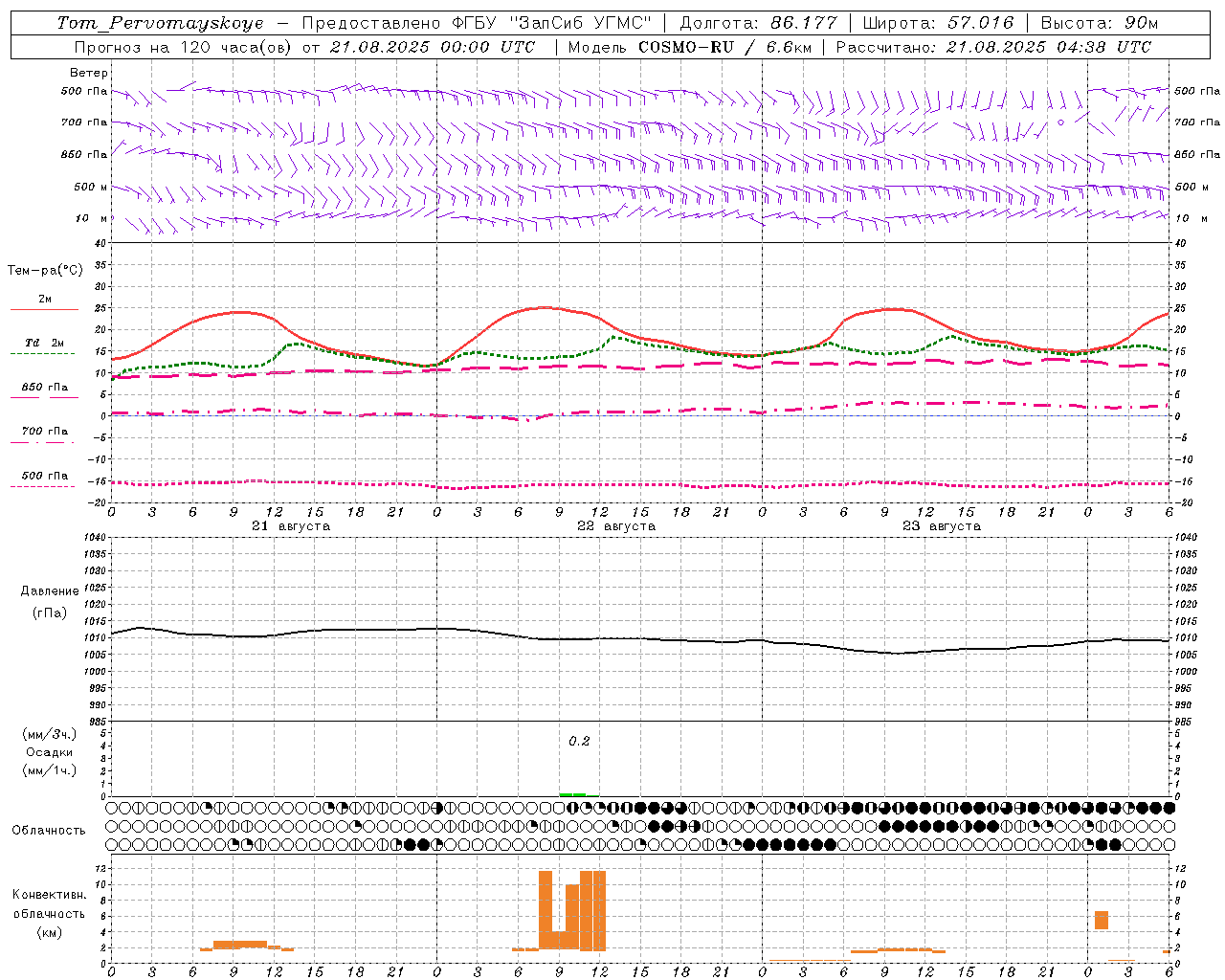
Task: Select the latitude value "Широта: 57.016"
Action: pos(938,23)
